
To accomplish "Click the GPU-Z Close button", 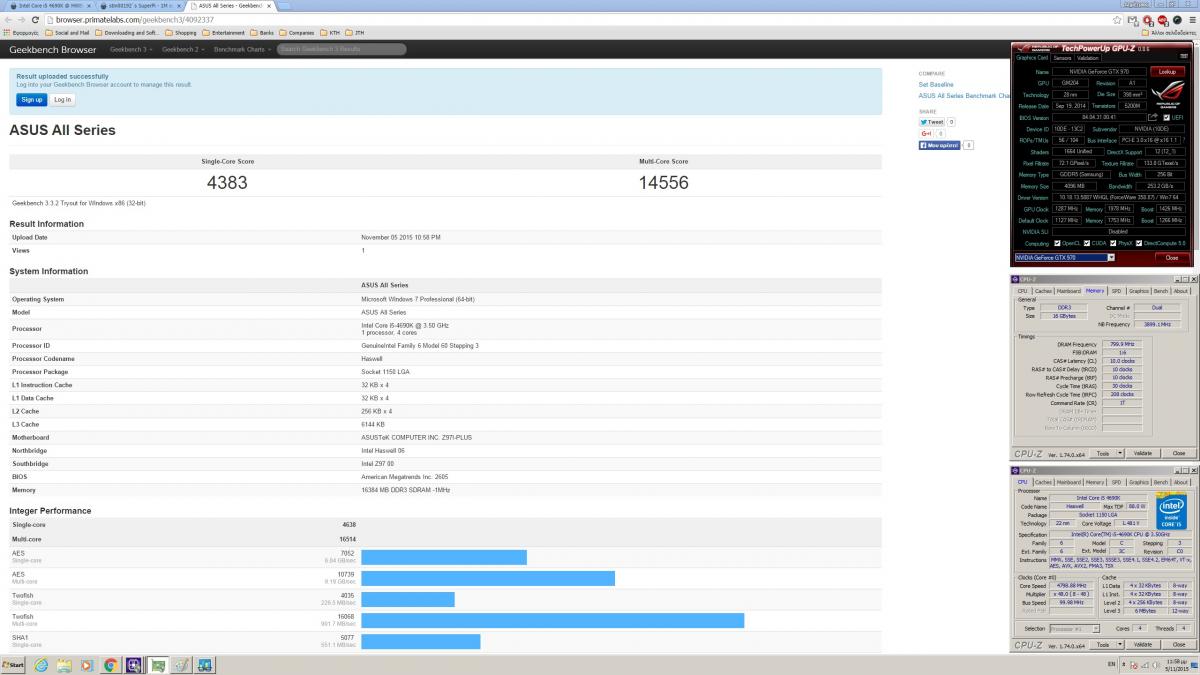I will tap(1172, 257).
